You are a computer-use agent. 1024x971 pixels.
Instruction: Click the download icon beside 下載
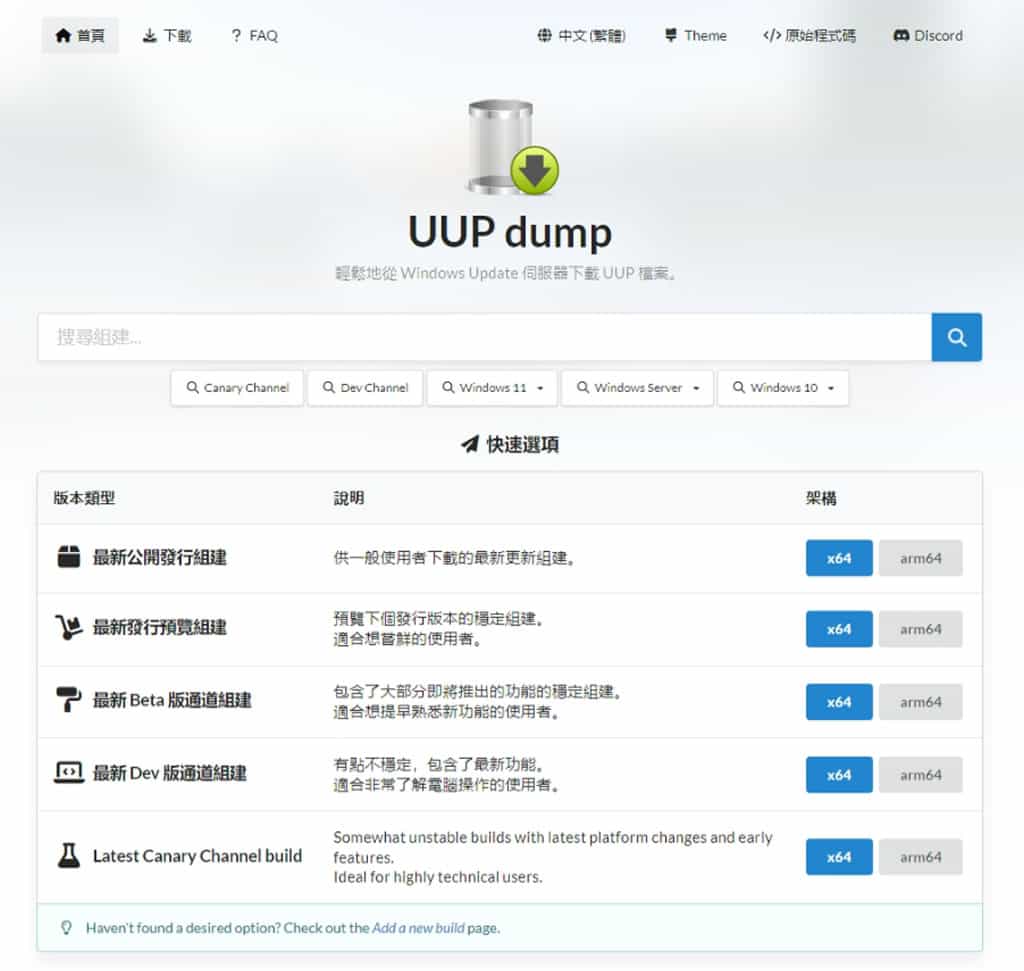point(150,35)
